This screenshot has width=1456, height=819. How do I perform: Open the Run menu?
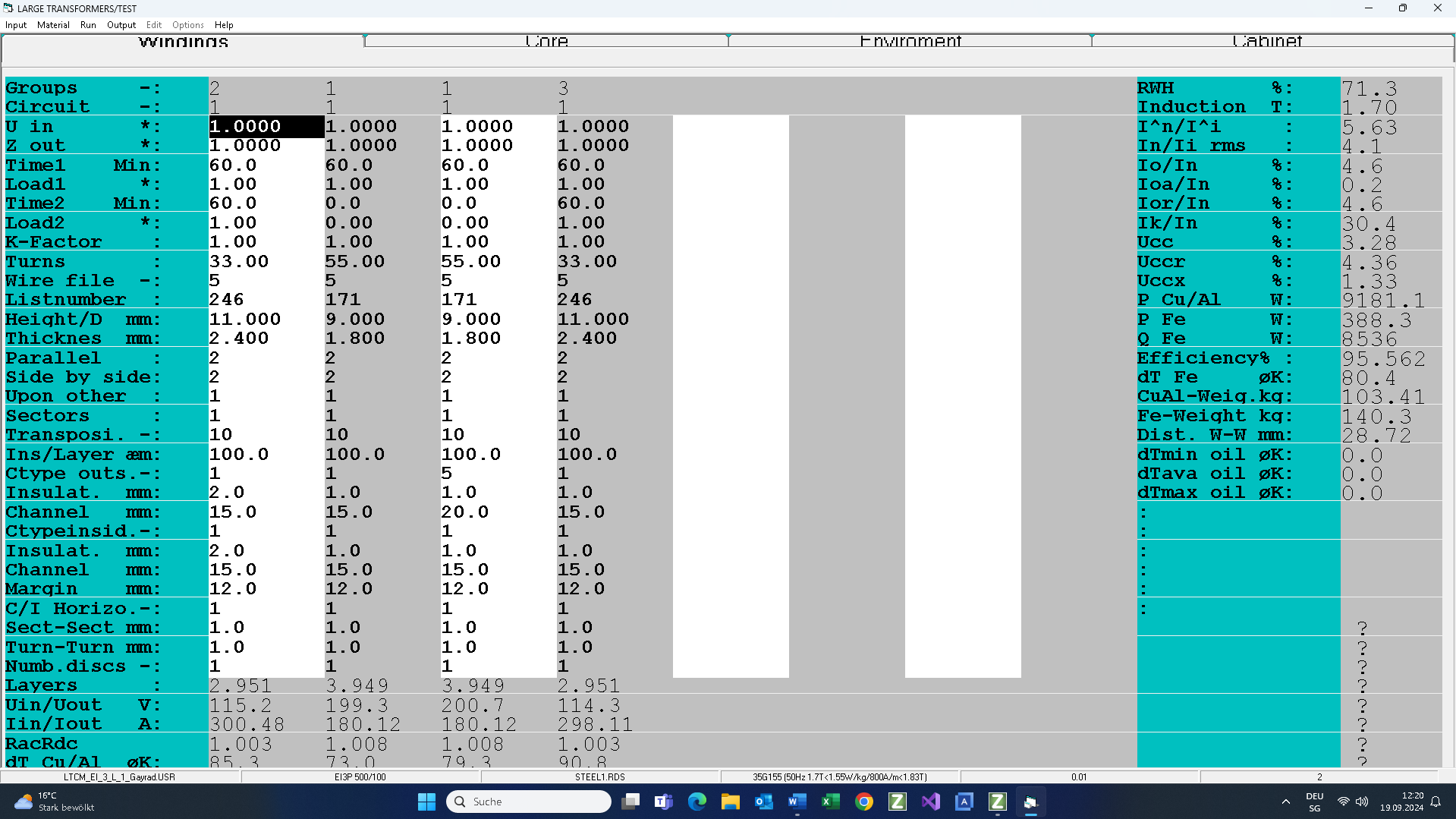coord(88,25)
